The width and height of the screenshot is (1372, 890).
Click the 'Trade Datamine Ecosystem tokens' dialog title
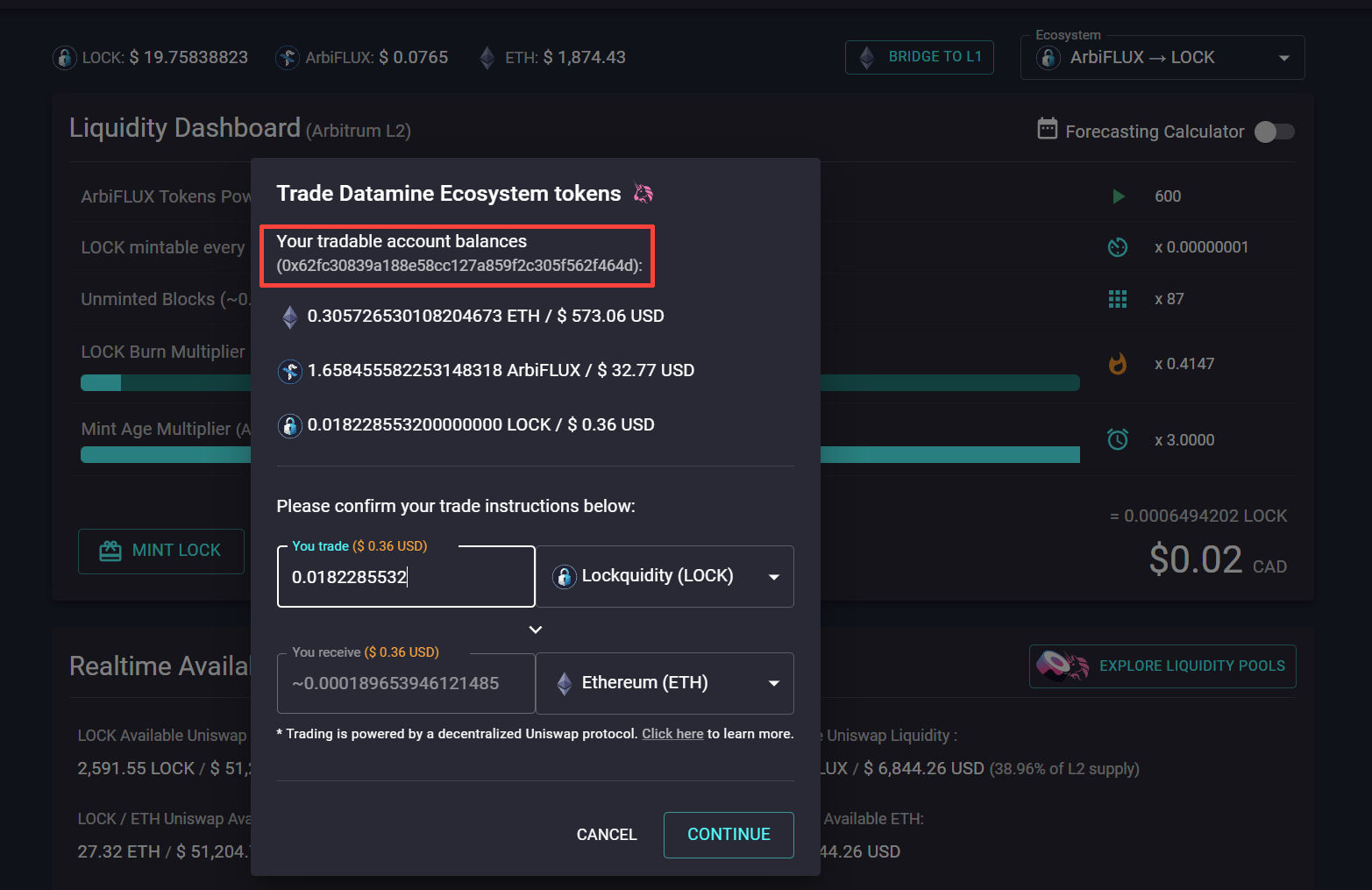coord(449,194)
